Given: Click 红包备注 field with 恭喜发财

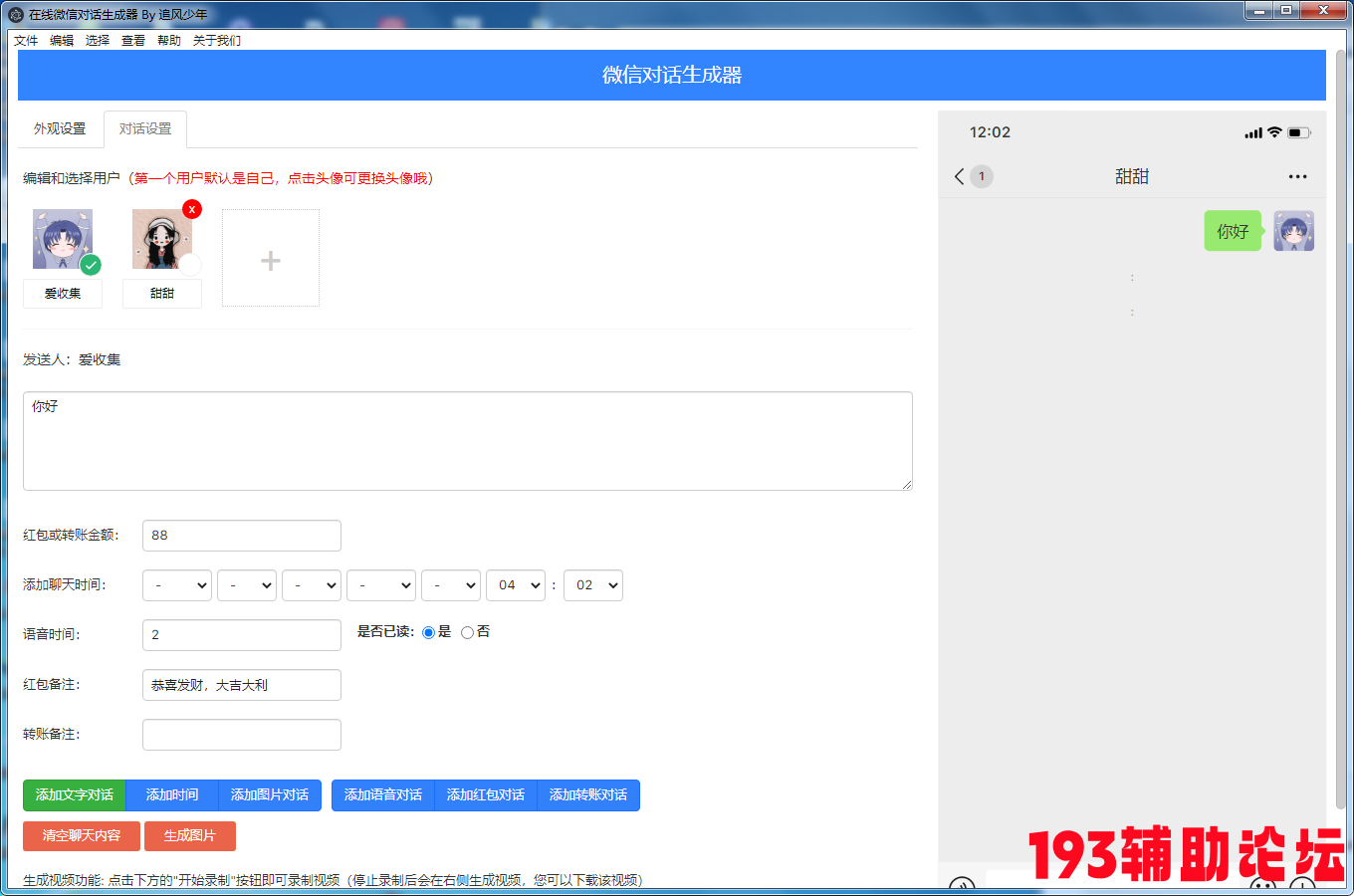Looking at the screenshot, I should pos(242,685).
